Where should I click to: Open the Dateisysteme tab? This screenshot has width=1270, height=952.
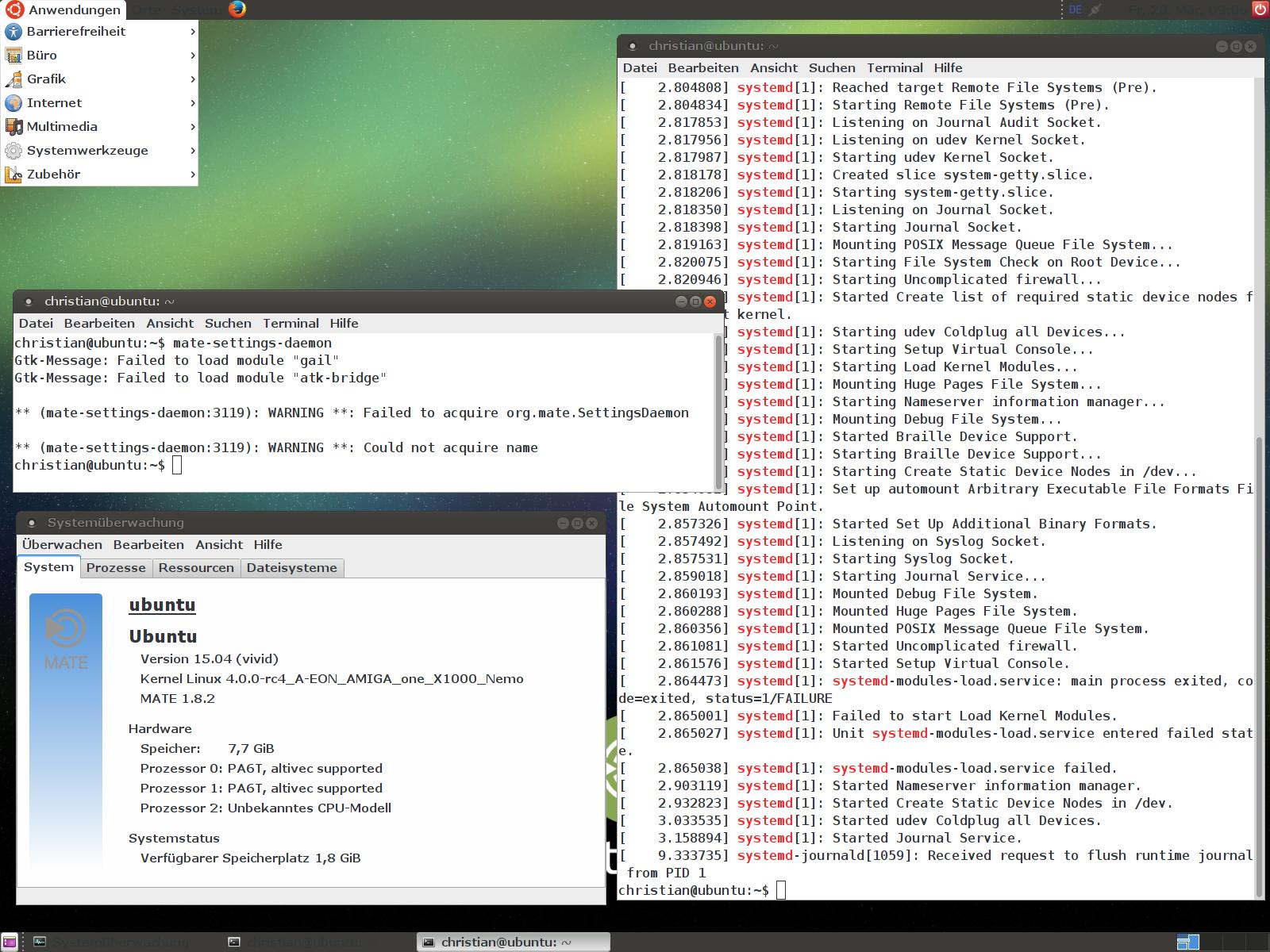[x=291, y=568]
